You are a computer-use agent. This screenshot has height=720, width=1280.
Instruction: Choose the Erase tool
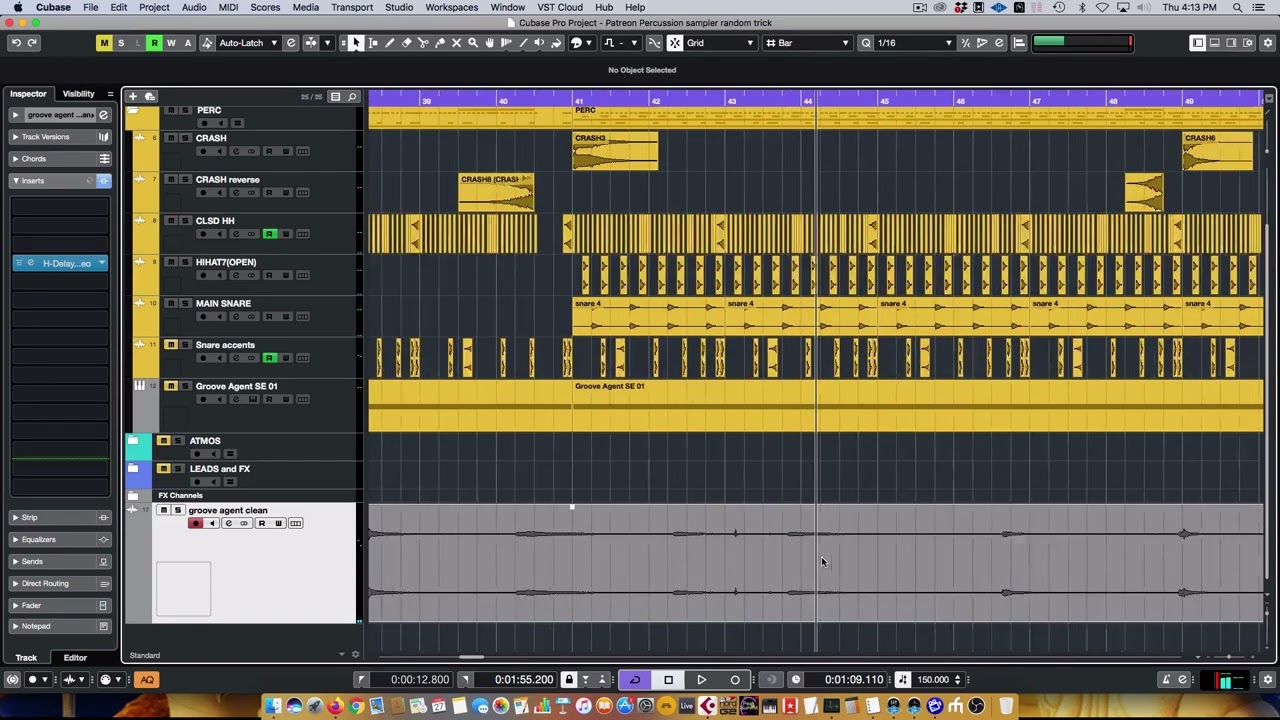tap(406, 43)
